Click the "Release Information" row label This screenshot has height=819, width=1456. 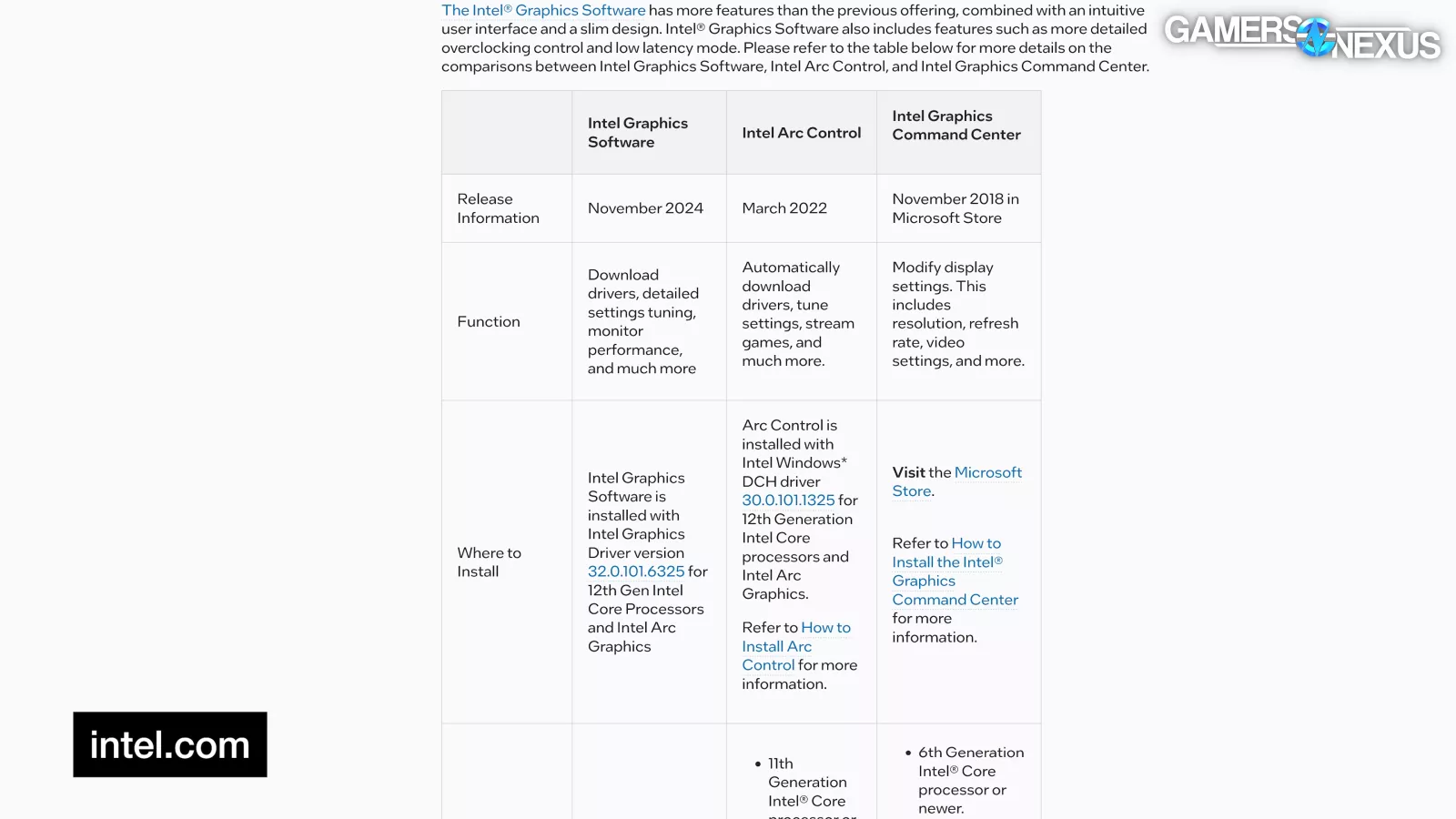498,208
